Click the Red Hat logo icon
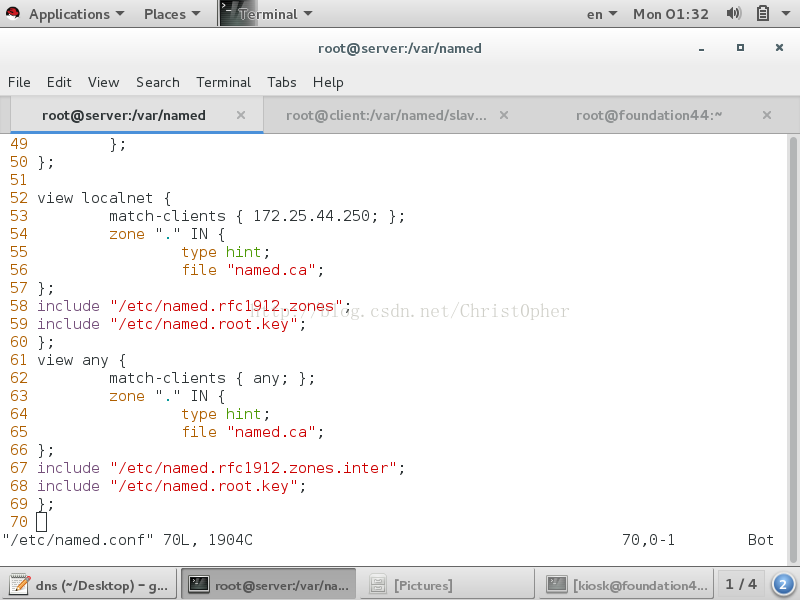 [13, 13]
